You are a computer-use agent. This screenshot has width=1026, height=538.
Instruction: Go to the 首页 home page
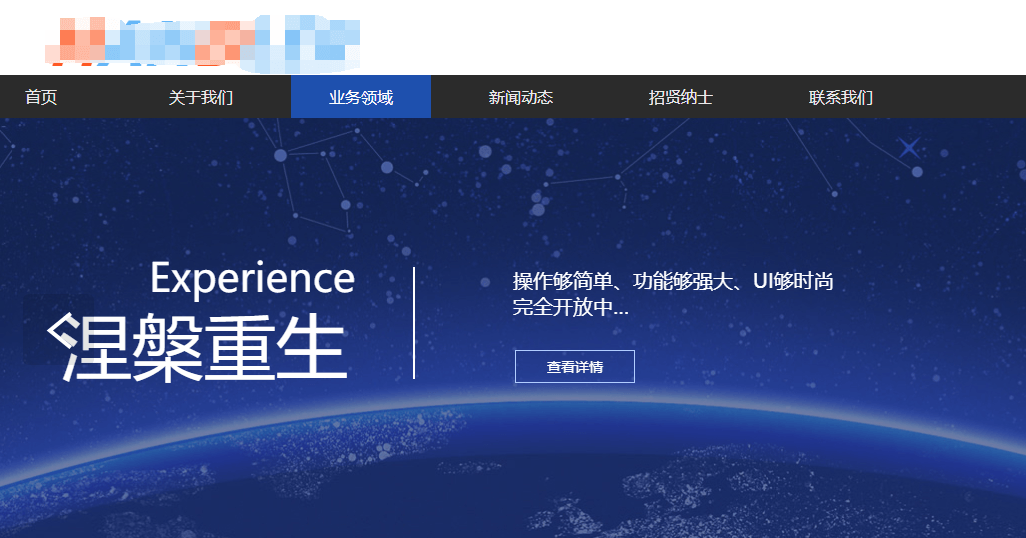41,97
